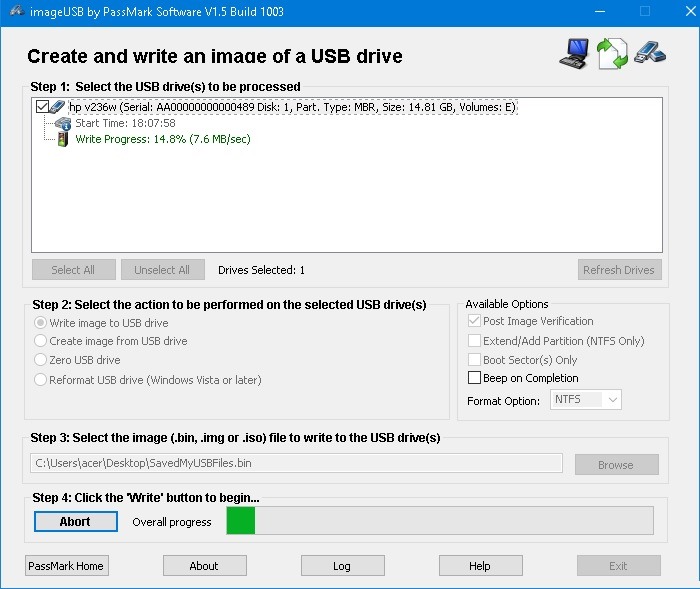Click Refresh Drives button
Screen dimensions: 700x589
[x=620, y=270]
